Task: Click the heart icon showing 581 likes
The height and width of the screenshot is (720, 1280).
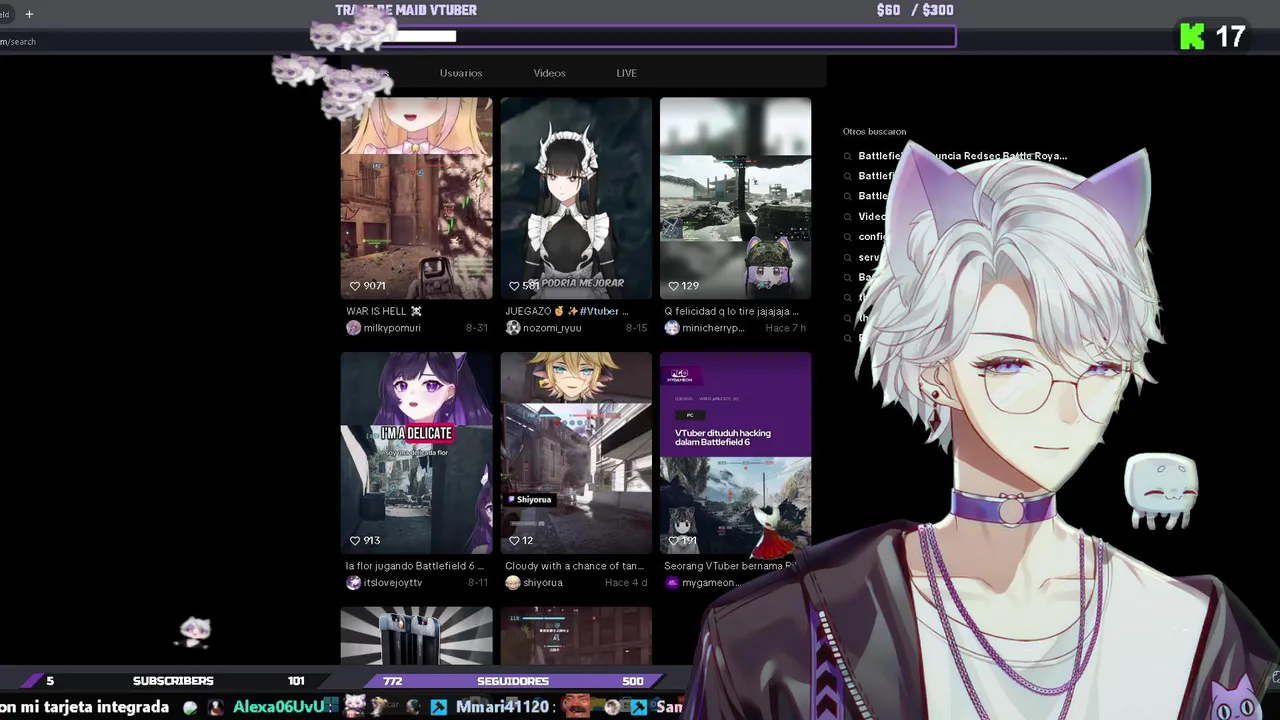Action: 514,286
